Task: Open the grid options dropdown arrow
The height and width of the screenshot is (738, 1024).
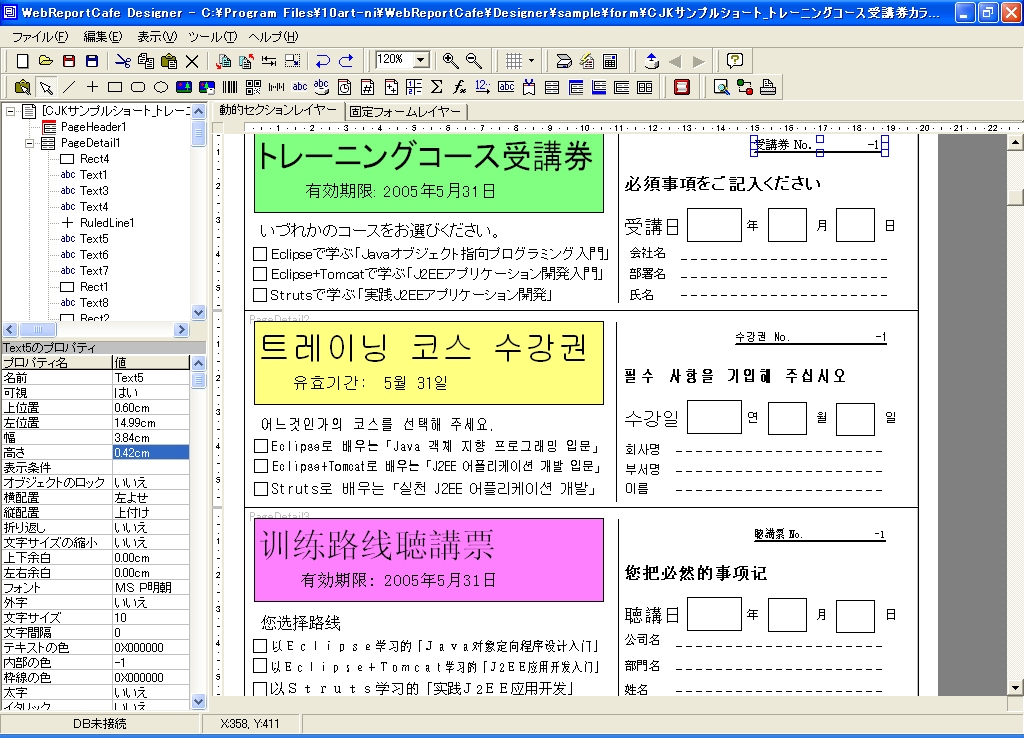Action: (x=531, y=61)
